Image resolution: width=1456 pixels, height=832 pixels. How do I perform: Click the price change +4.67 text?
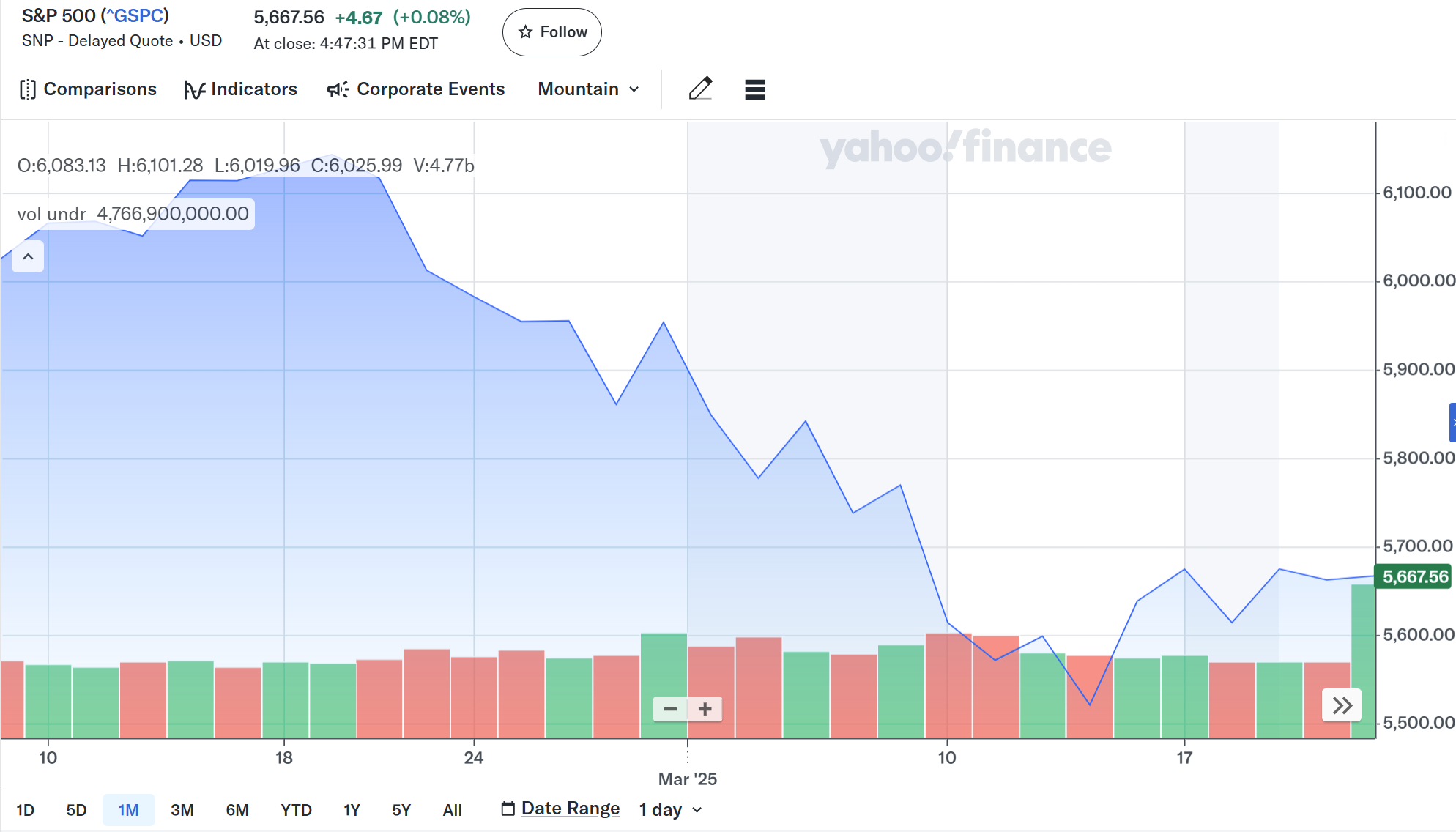point(359,18)
